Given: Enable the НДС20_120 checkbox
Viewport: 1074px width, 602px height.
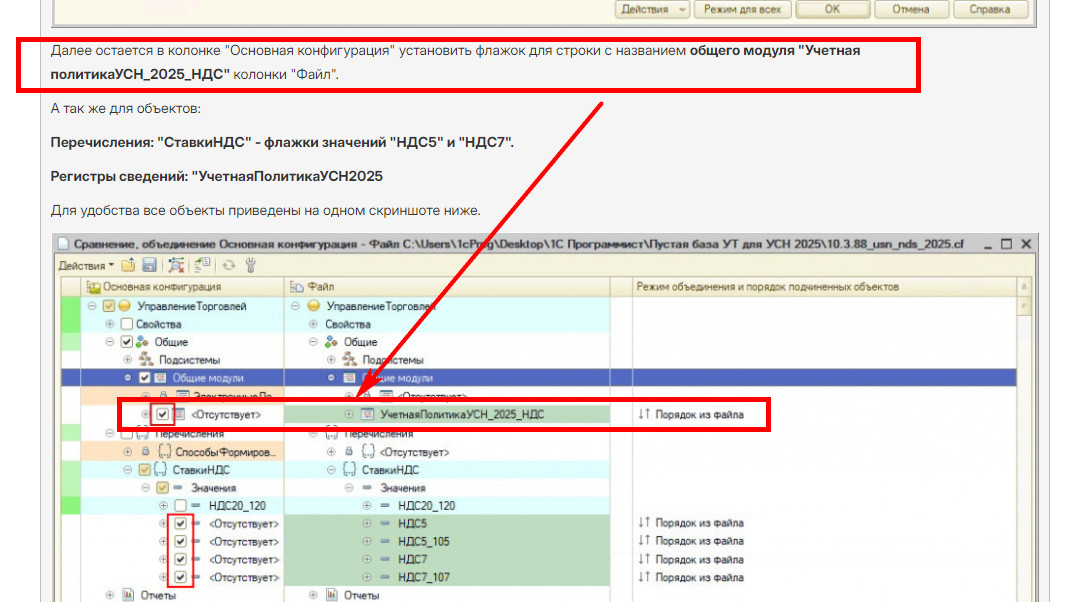Looking at the screenshot, I should pos(180,505).
